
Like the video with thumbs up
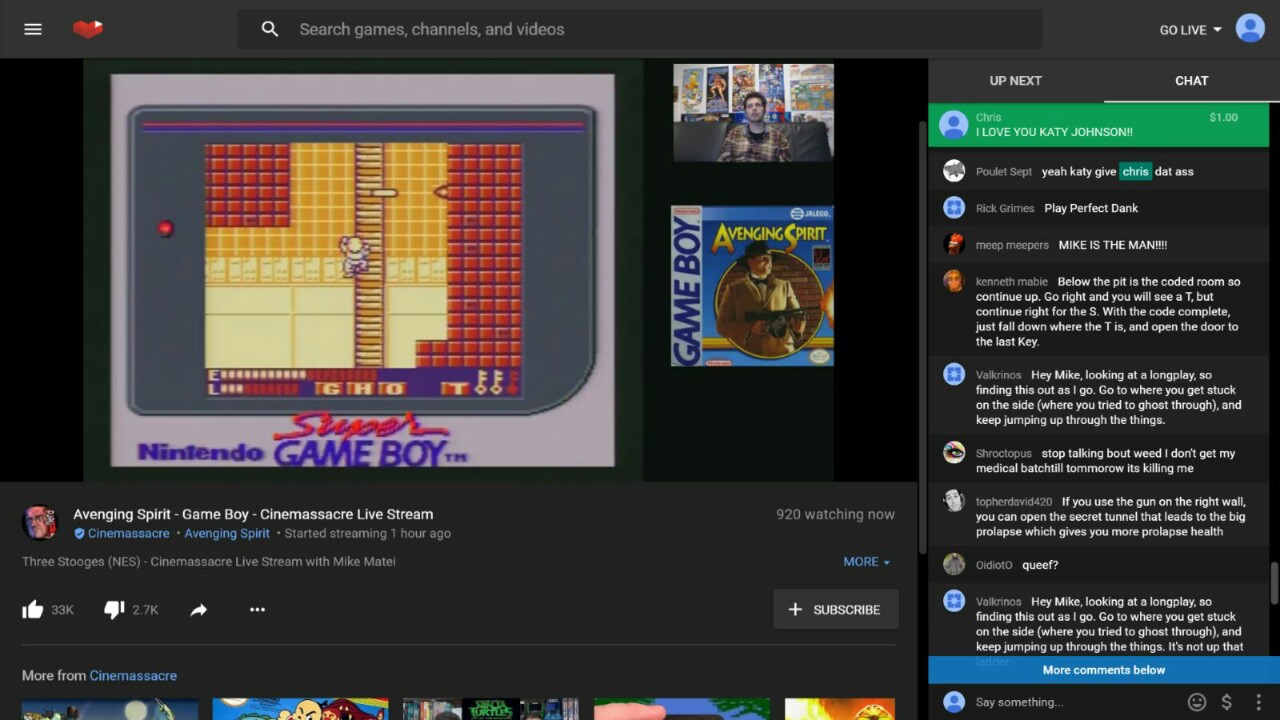click(x=33, y=609)
